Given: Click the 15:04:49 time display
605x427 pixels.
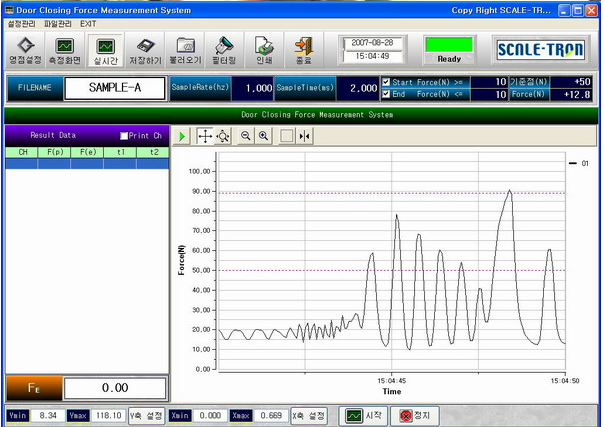Looking at the screenshot, I should tap(372, 56).
